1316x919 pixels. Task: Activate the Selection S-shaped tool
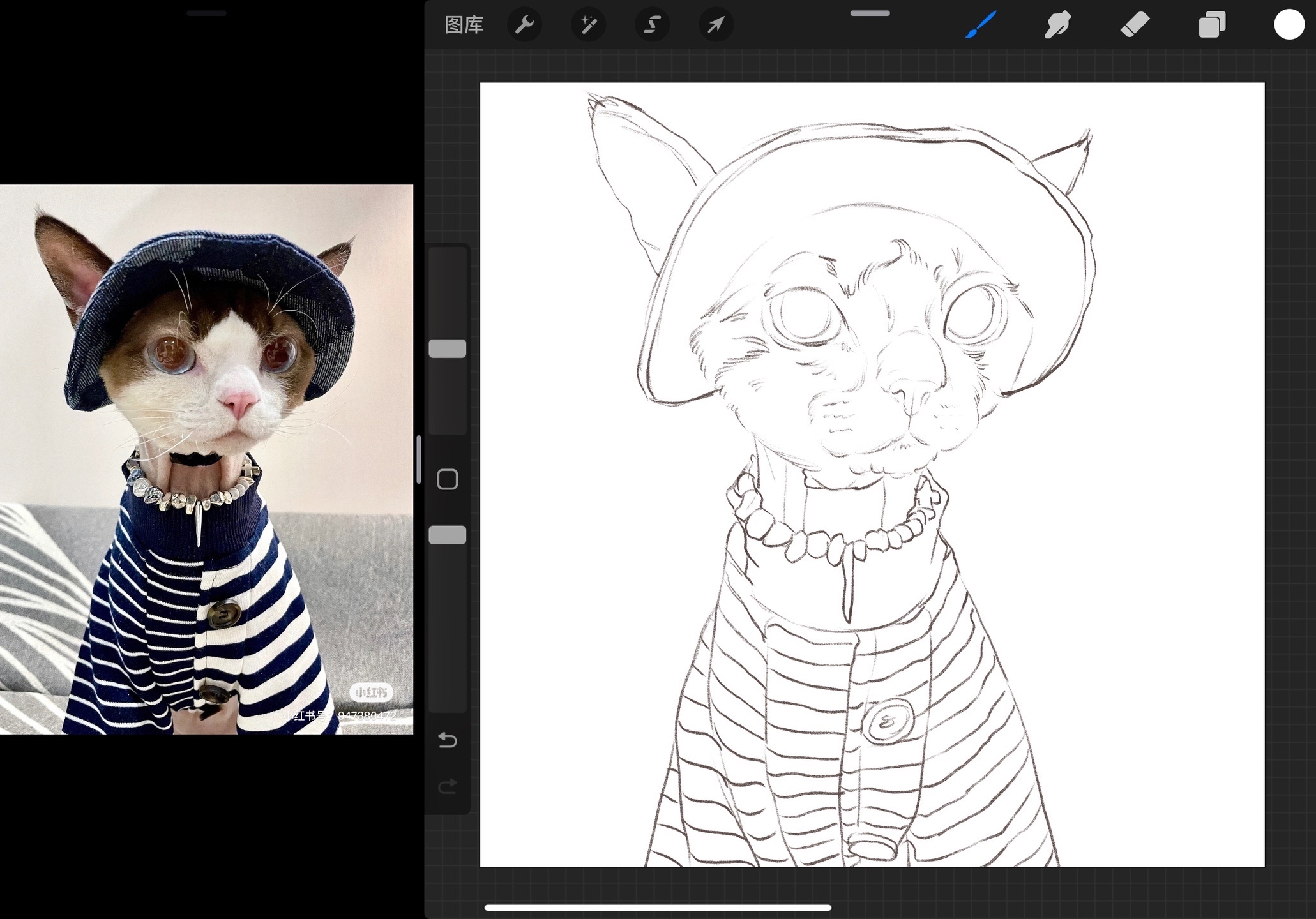pos(652,25)
